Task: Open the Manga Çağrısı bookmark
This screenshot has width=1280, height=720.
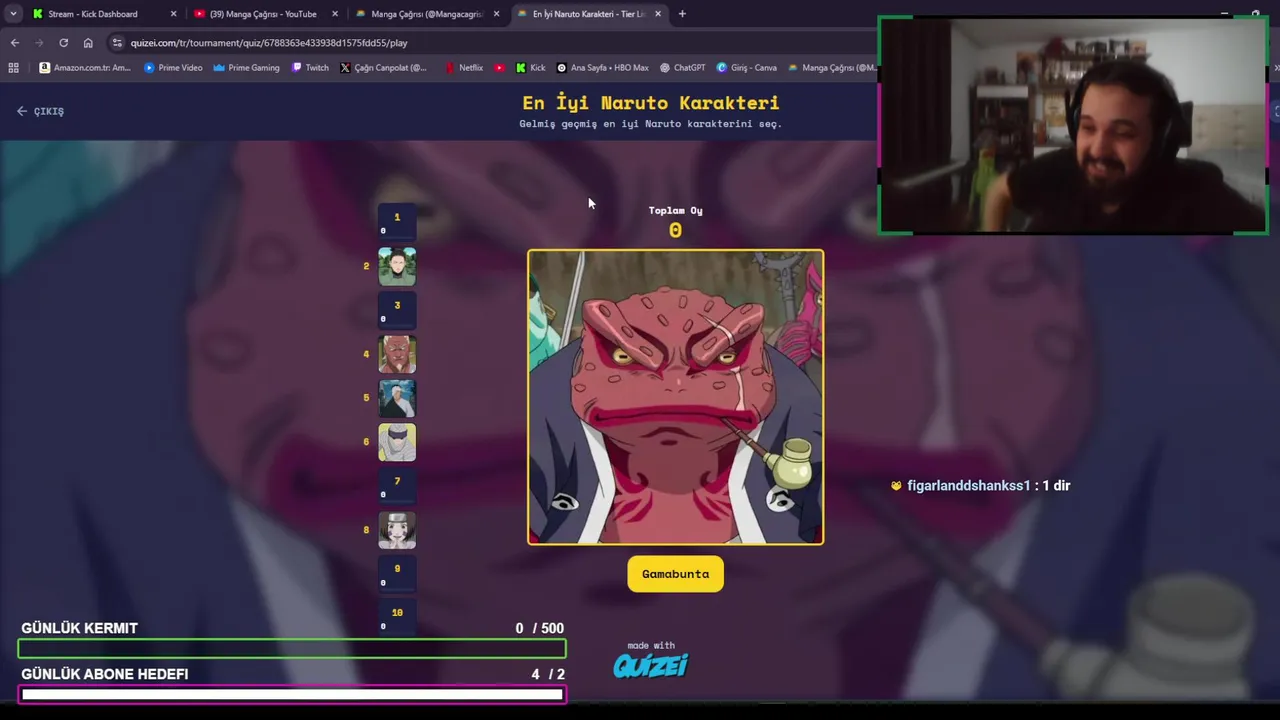Action: pyautogui.click(x=832, y=68)
